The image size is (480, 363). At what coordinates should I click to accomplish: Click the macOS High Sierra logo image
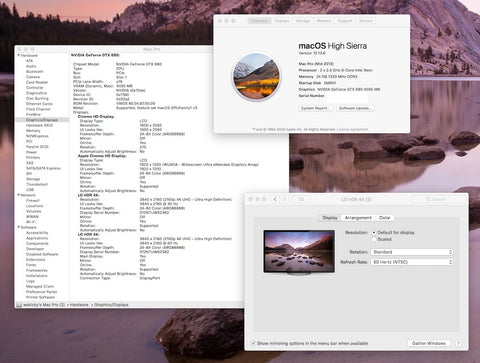pyautogui.click(x=256, y=77)
